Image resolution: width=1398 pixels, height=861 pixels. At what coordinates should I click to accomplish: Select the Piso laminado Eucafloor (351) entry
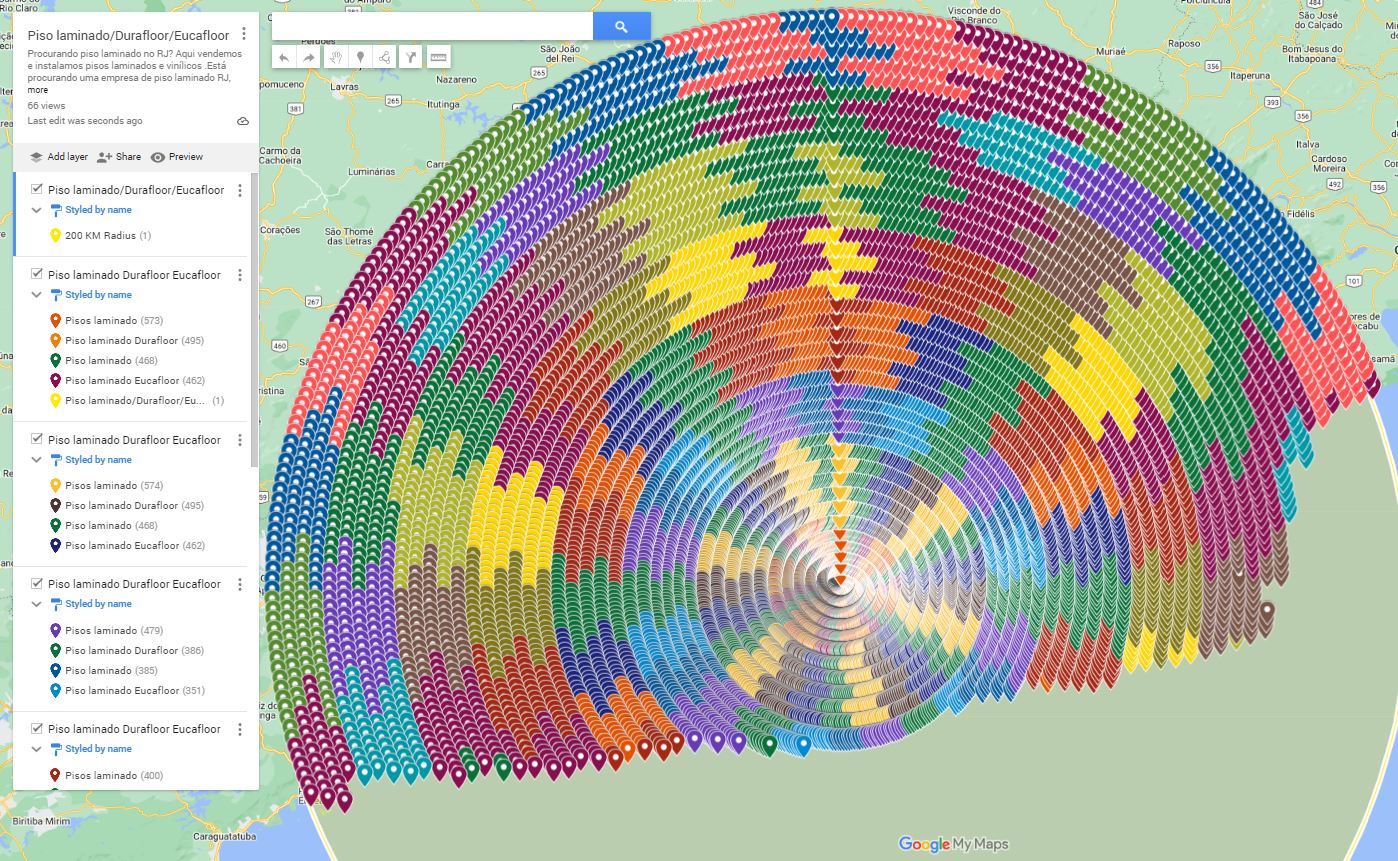tap(126, 691)
